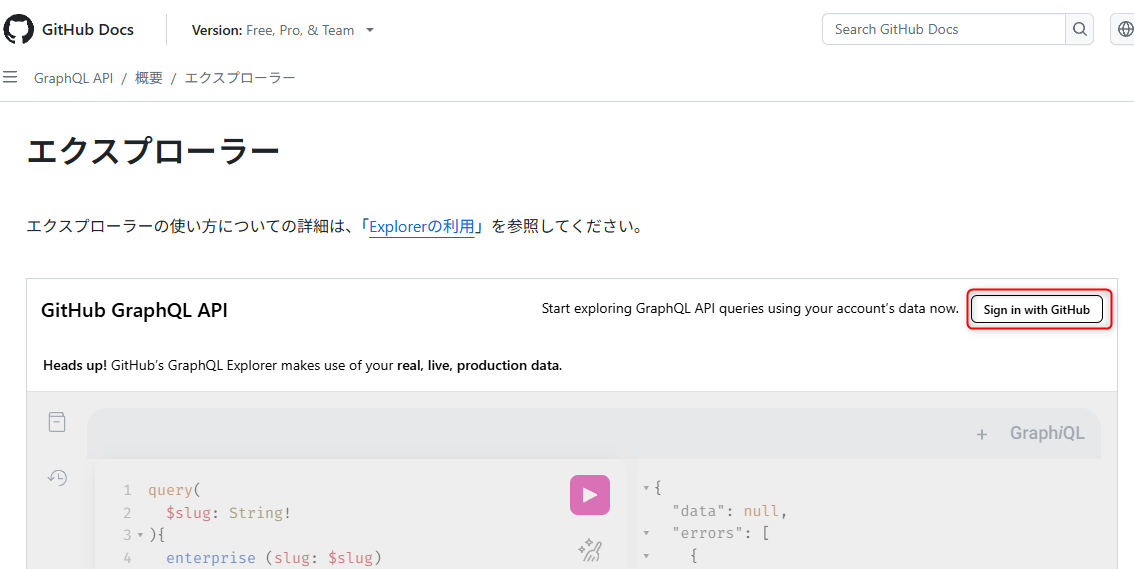
Task: Show the GraphiQL query history
Action: (57, 476)
